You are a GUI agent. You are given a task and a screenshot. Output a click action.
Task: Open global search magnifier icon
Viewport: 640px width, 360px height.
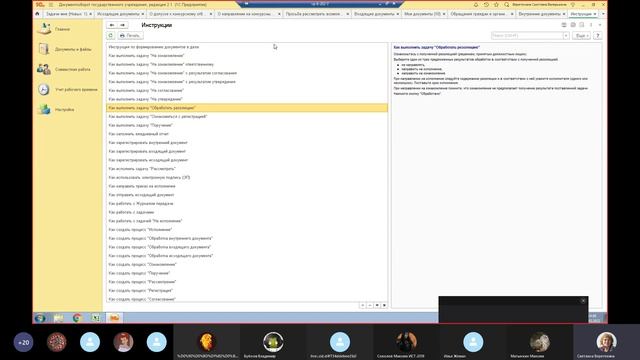coord(507,4)
